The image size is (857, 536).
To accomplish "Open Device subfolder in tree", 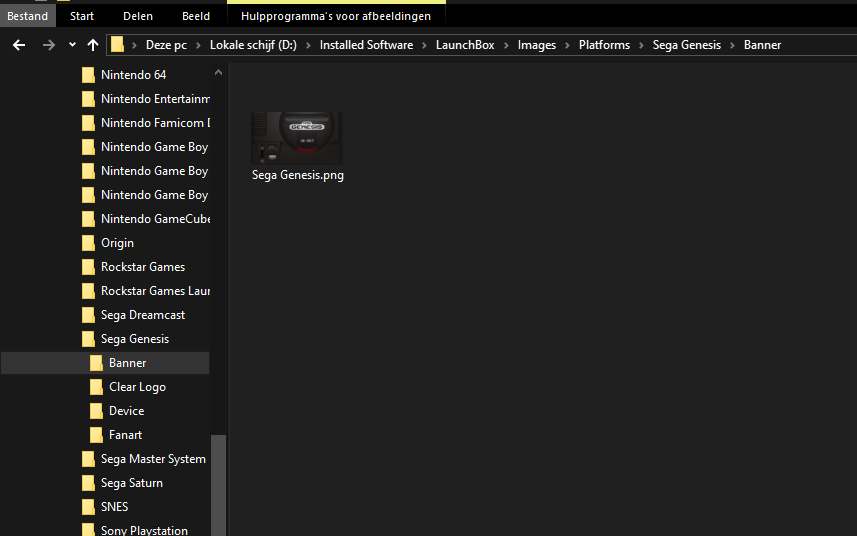I will tap(126, 411).
